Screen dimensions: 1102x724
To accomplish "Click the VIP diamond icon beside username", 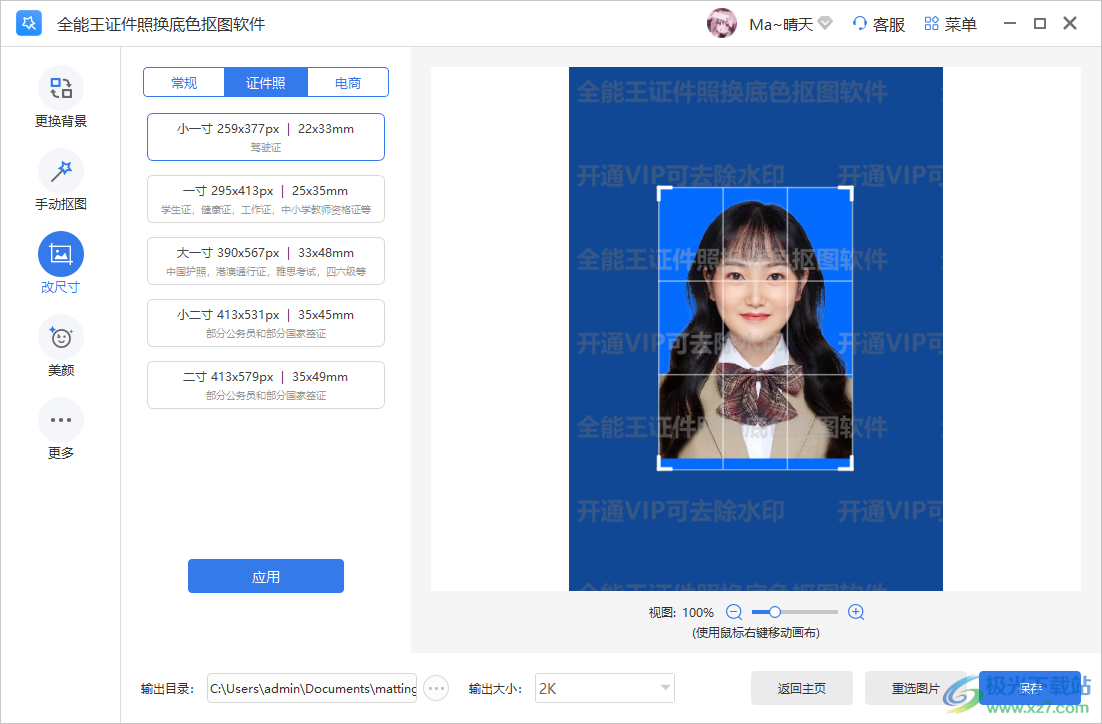I will coord(825,24).
